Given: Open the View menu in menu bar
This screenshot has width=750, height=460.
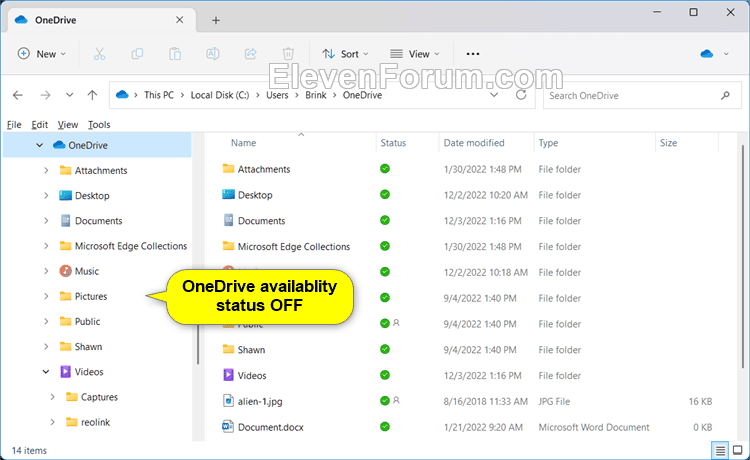Looking at the screenshot, I should coord(67,125).
